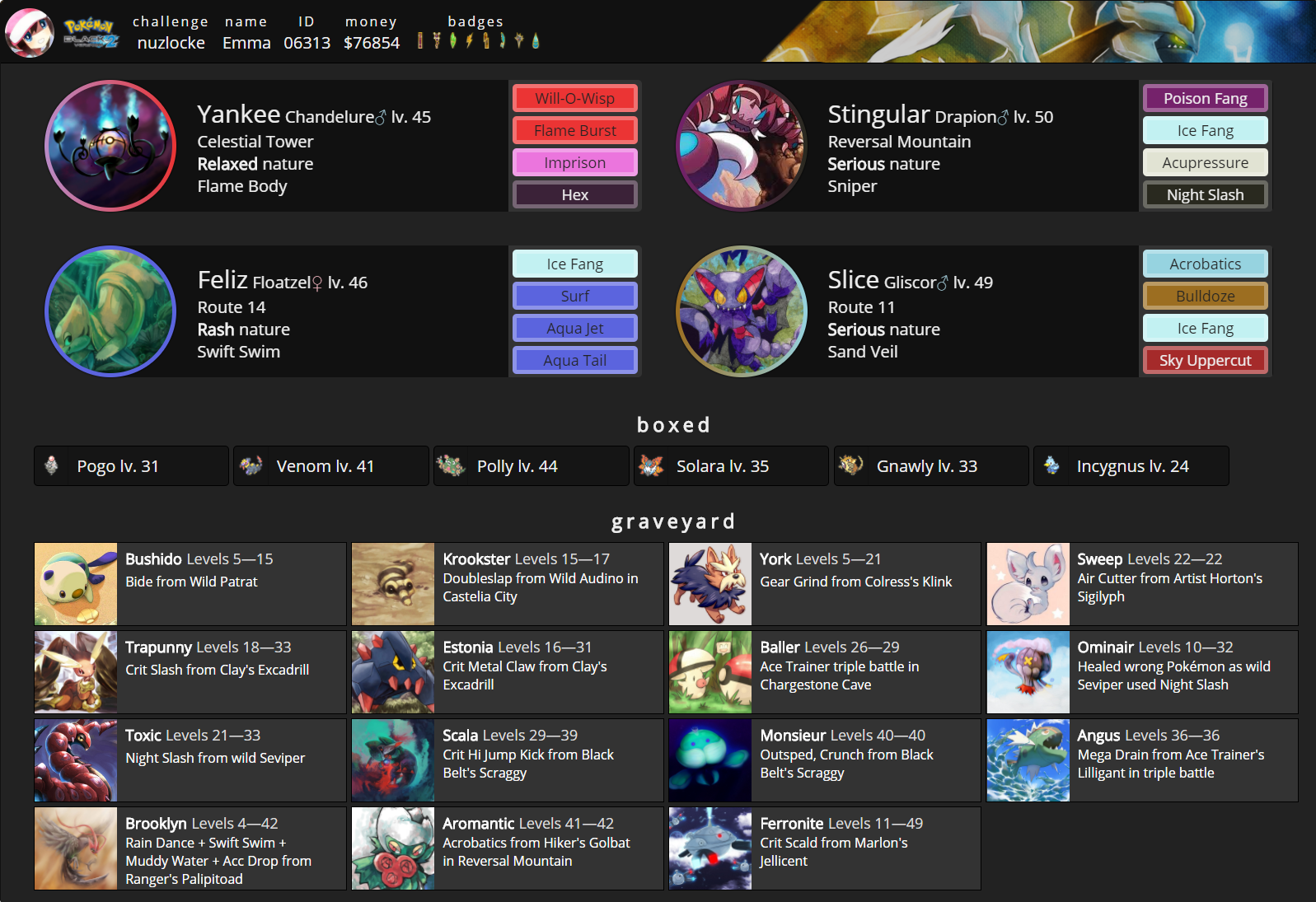This screenshot has width=1316, height=902.
Task: Open York's graveyard thumbnail
Action: point(710,584)
